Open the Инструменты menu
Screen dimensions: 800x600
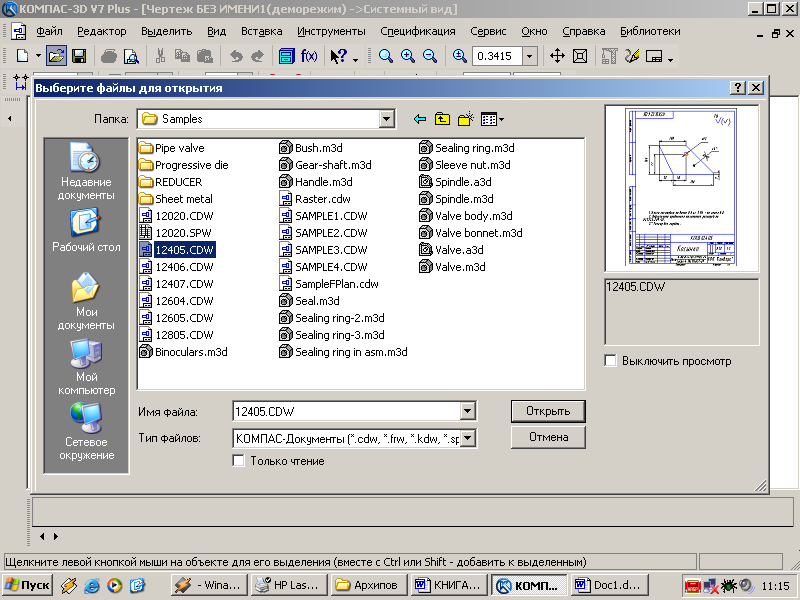click(x=332, y=31)
